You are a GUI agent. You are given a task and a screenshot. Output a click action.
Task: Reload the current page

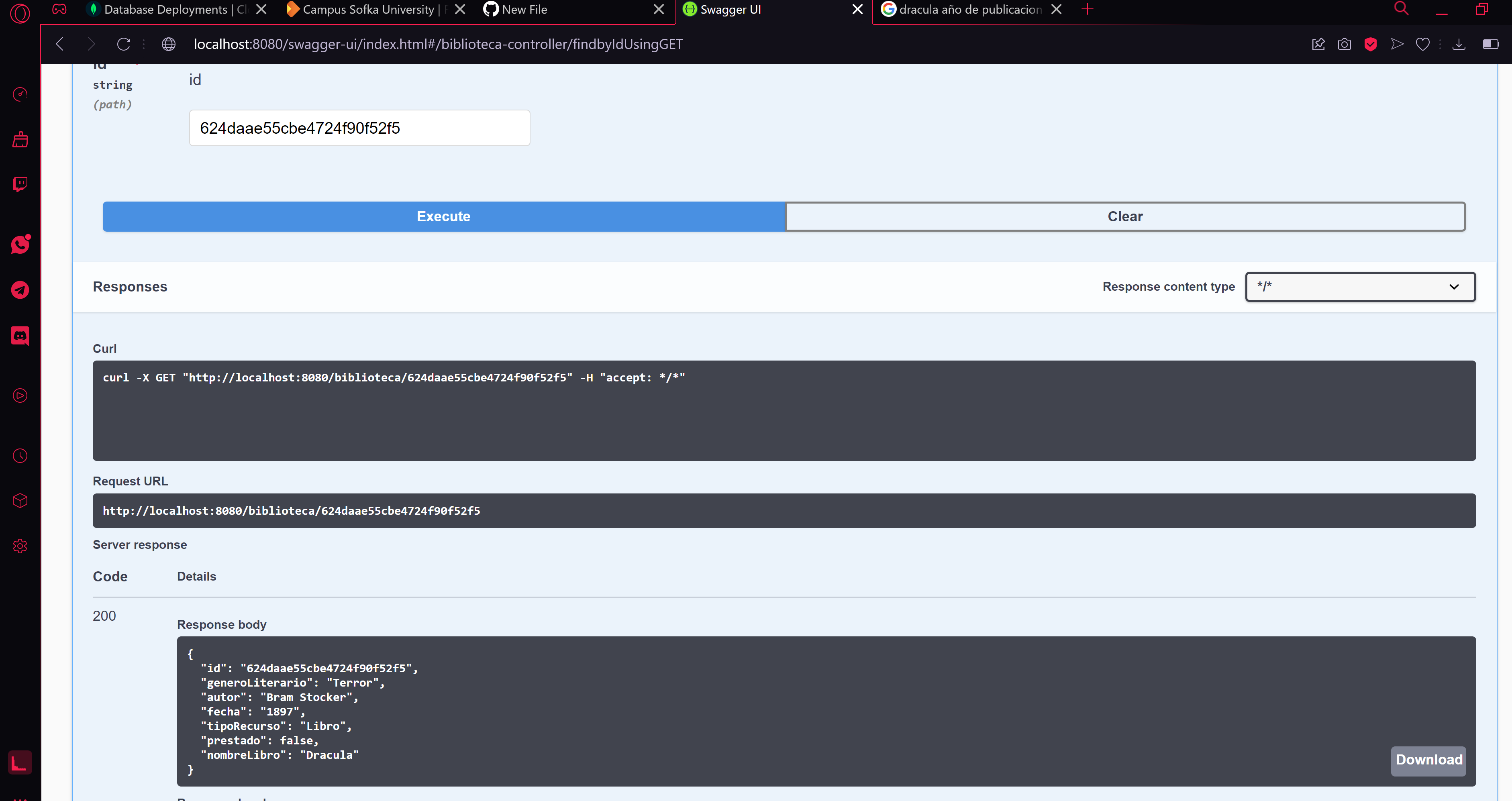pyautogui.click(x=124, y=44)
